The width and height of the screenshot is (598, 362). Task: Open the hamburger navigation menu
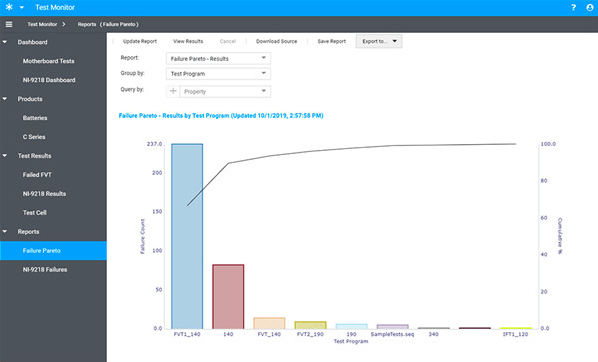[x=9, y=24]
